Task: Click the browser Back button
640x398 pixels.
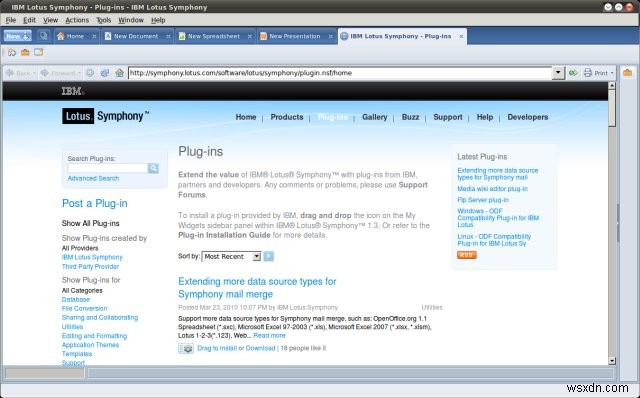Action: [19, 73]
